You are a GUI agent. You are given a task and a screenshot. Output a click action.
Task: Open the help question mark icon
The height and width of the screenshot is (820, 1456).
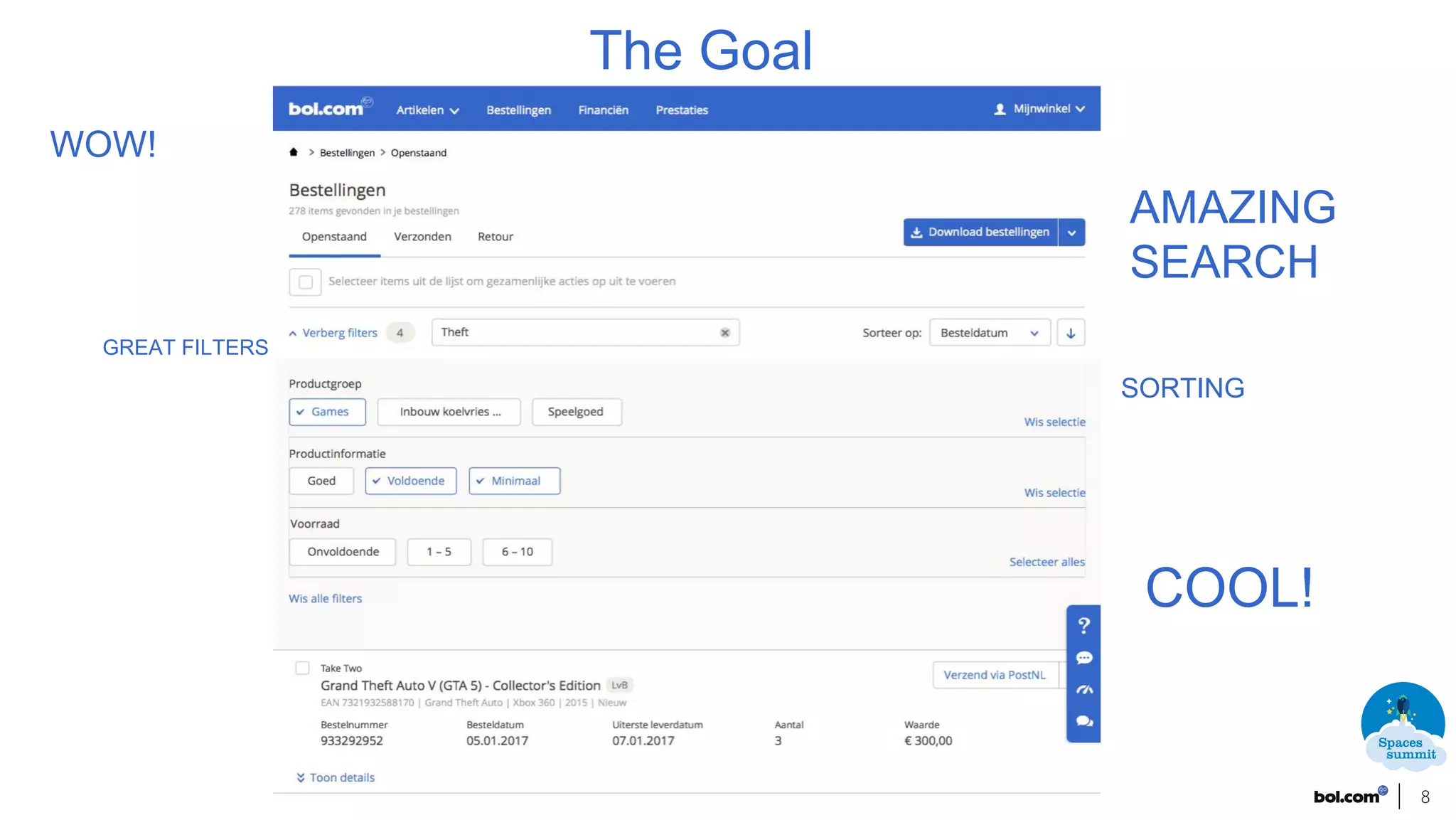(1083, 625)
